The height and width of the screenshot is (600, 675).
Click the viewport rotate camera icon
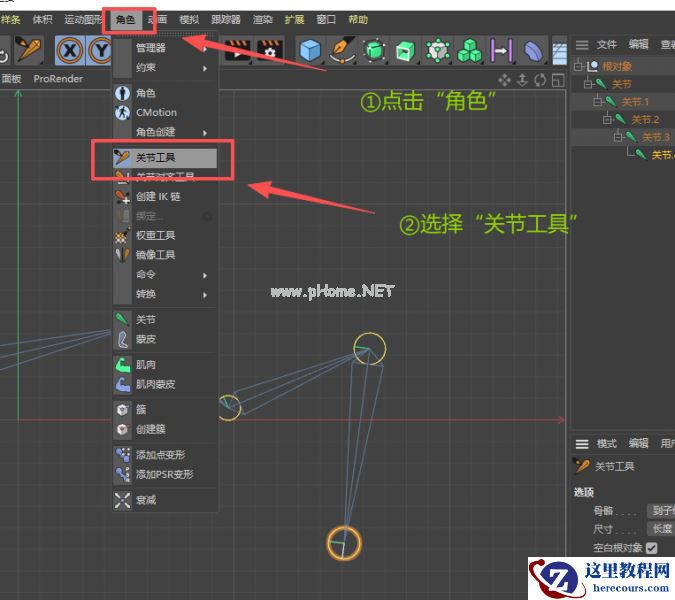point(540,80)
